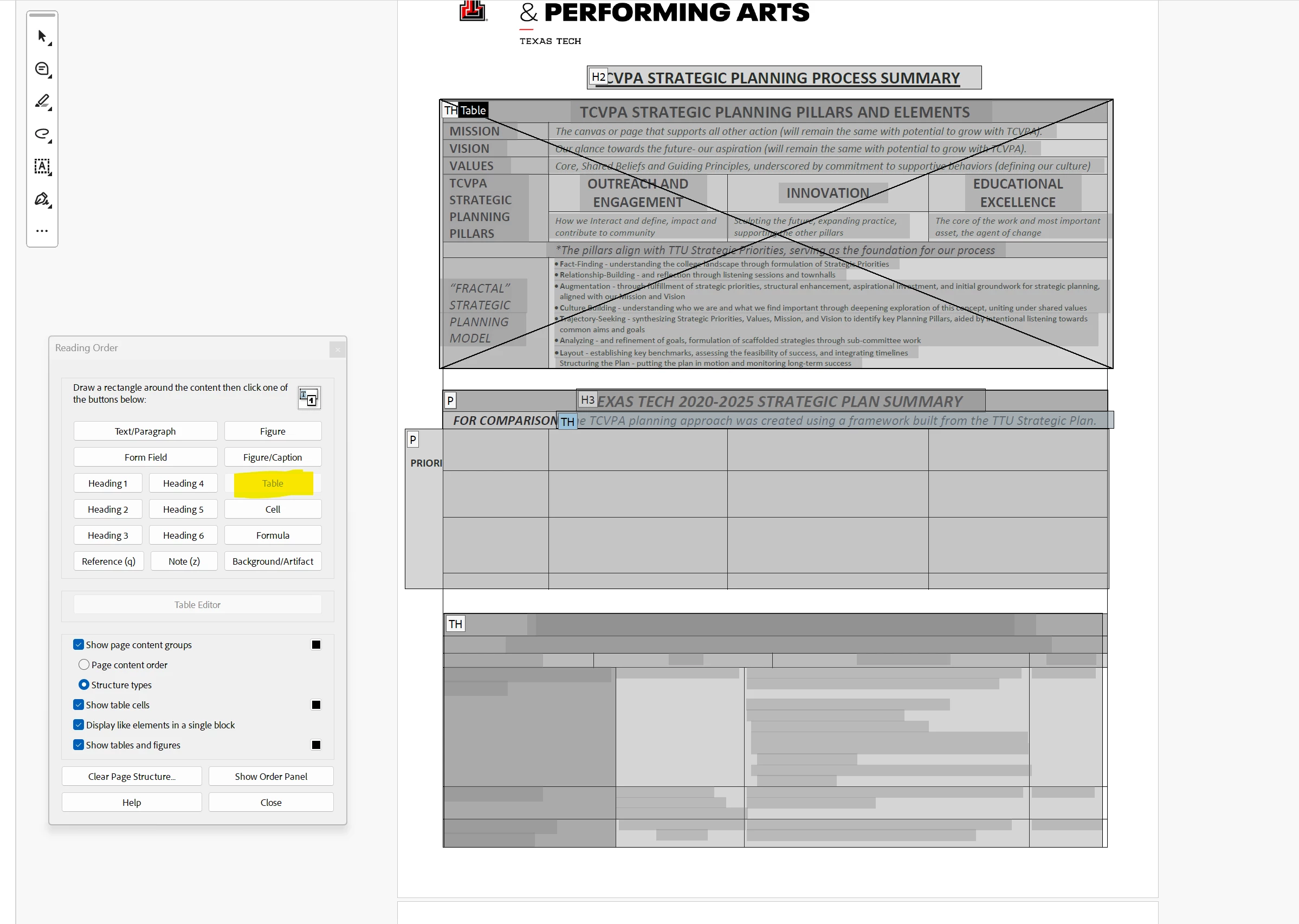Tag selection as Note (z)
This screenshot has height=924, width=1299.
tap(184, 561)
